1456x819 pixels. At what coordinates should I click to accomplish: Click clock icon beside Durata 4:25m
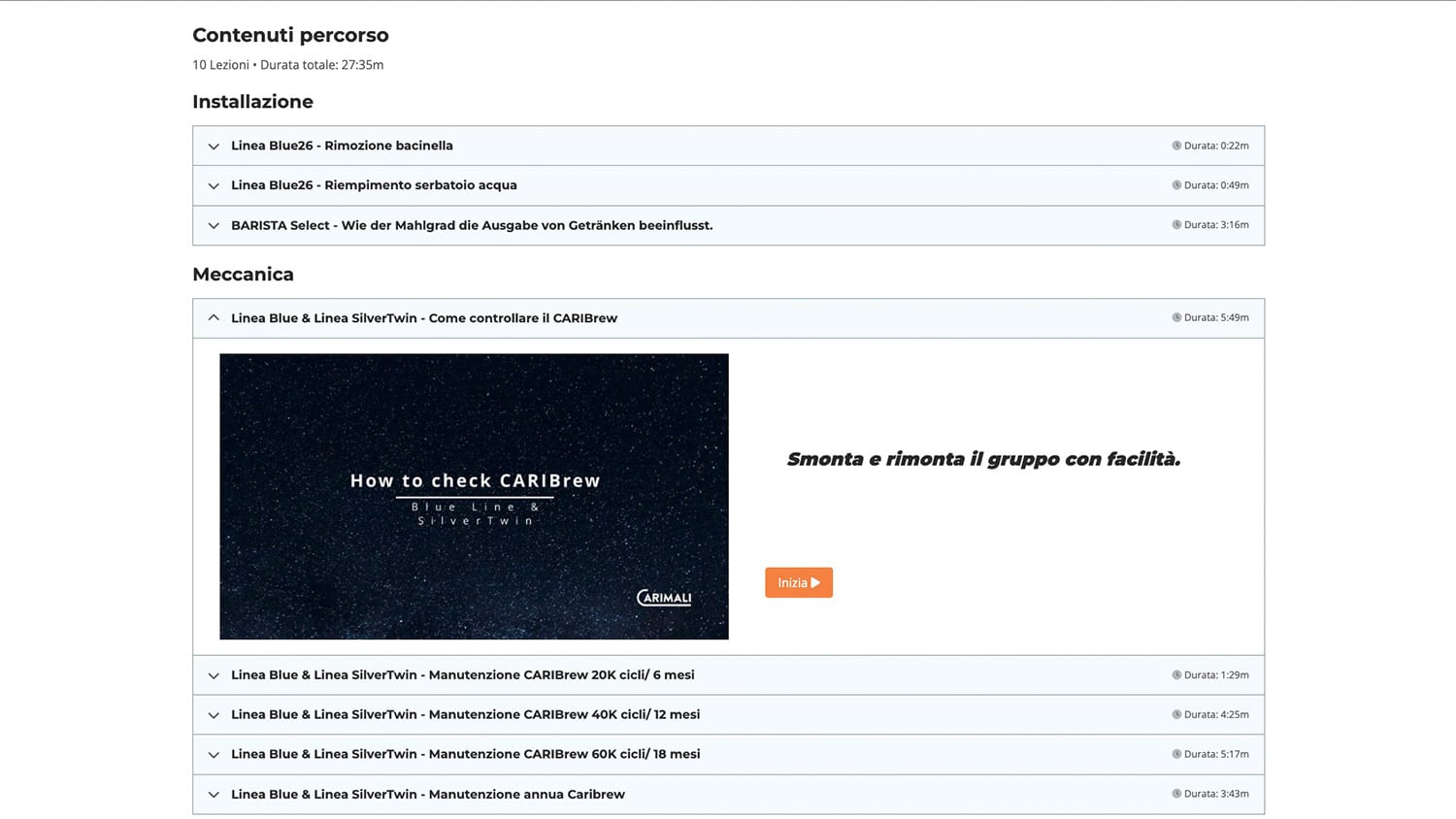pos(1176,715)
